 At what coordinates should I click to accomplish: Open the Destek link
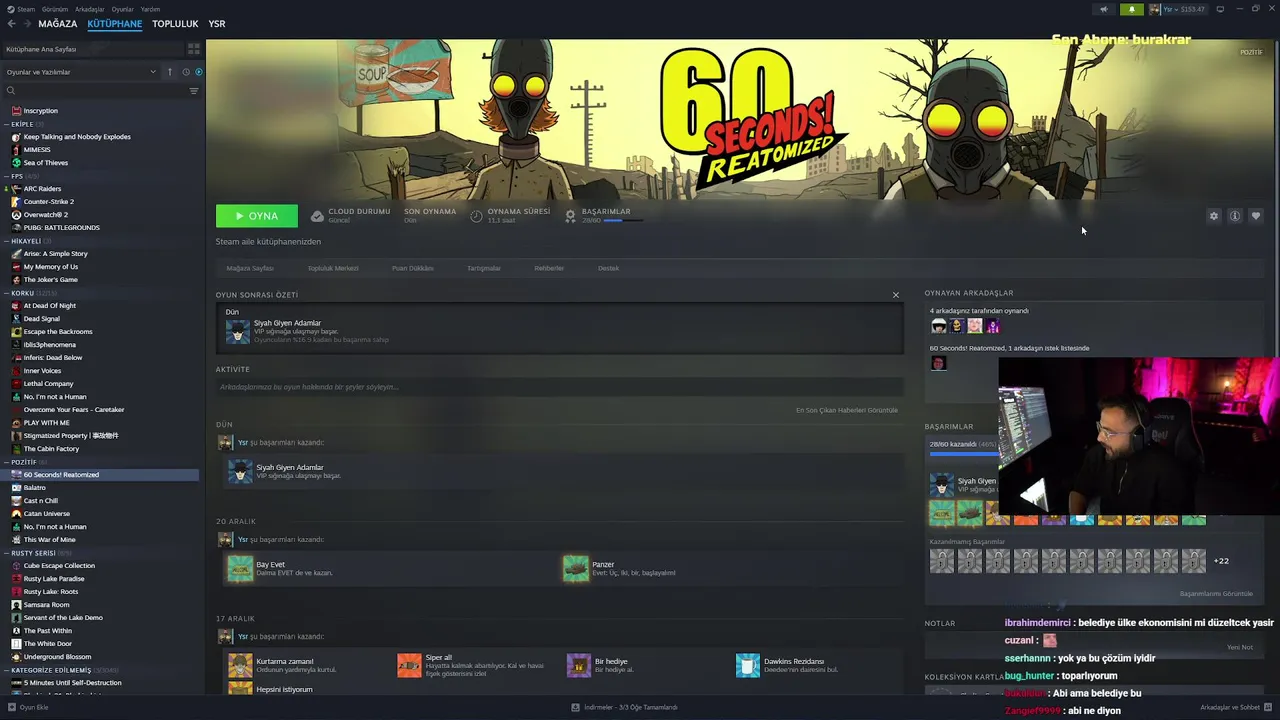pyautogui.click(x=609, y=268)
